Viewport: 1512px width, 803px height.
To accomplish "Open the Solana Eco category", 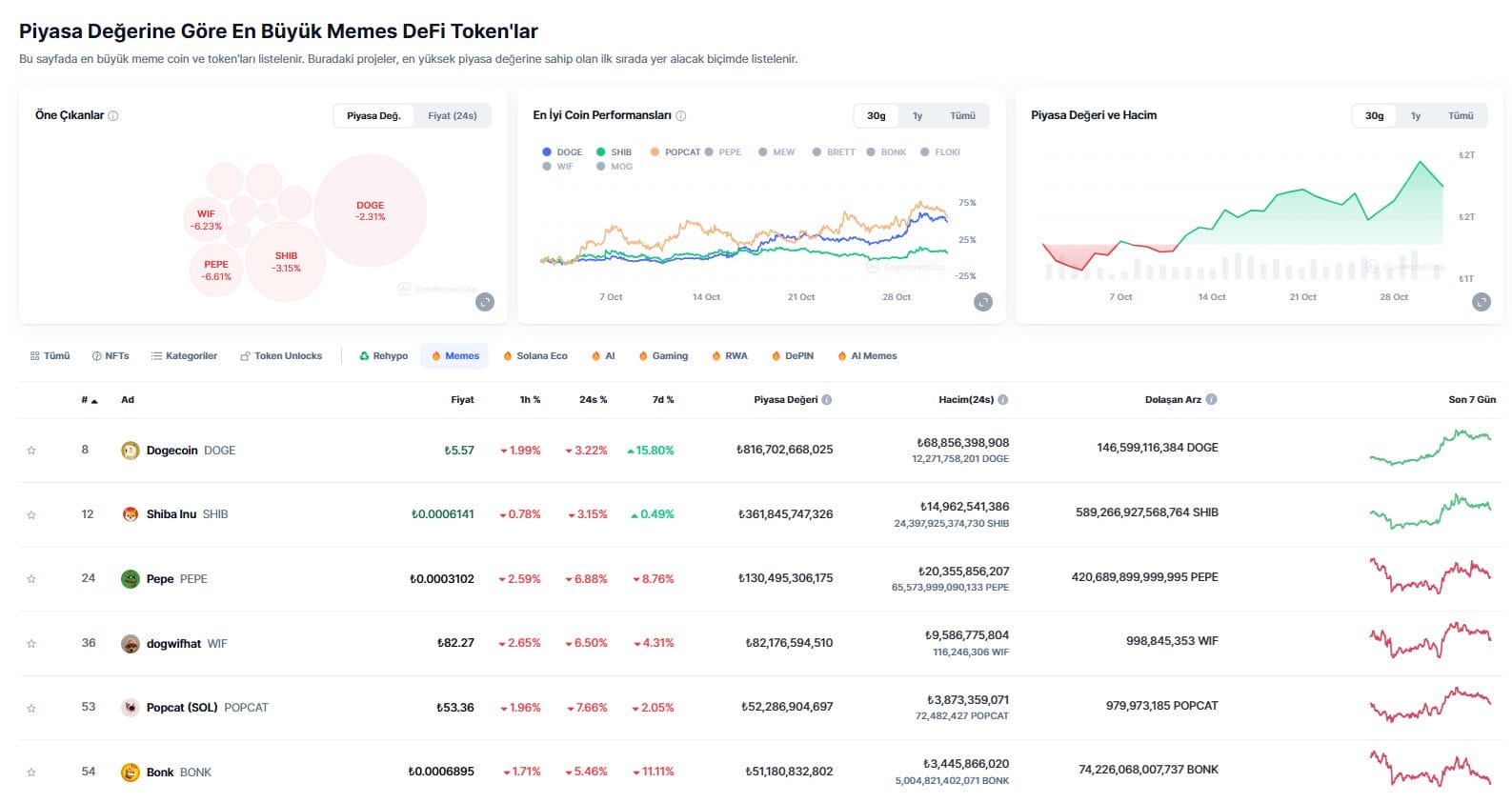I will click(x=534, y=356).
